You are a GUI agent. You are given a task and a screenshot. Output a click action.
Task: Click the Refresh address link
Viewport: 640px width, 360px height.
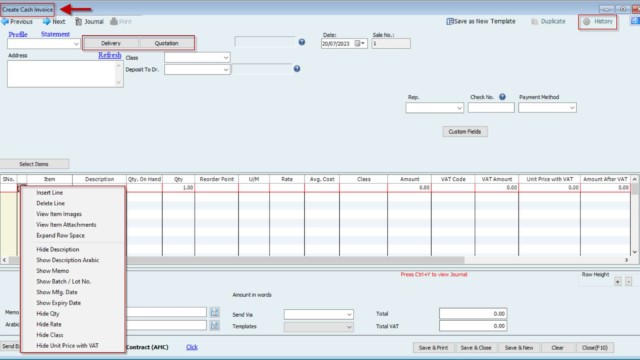click(109, 55)
